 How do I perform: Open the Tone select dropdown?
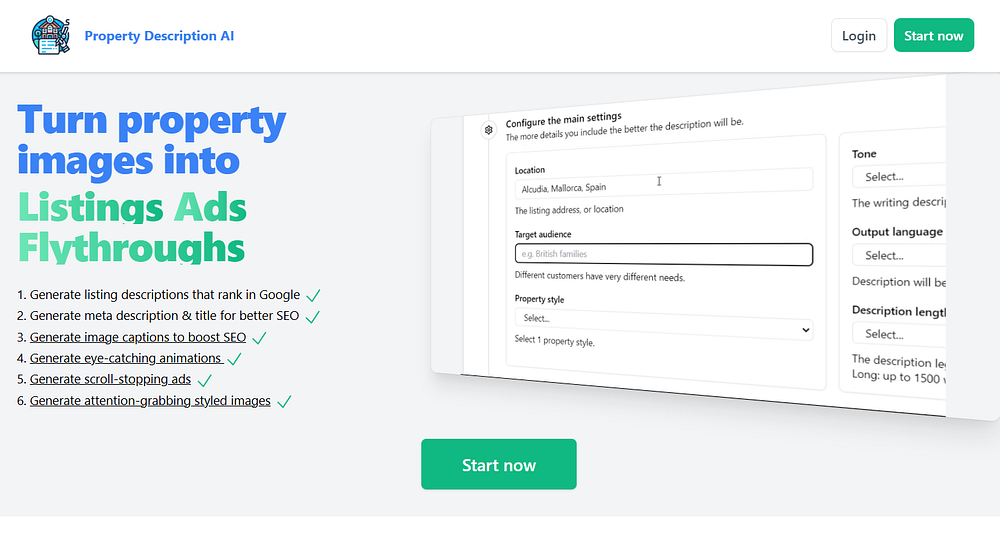pos(899,175)
